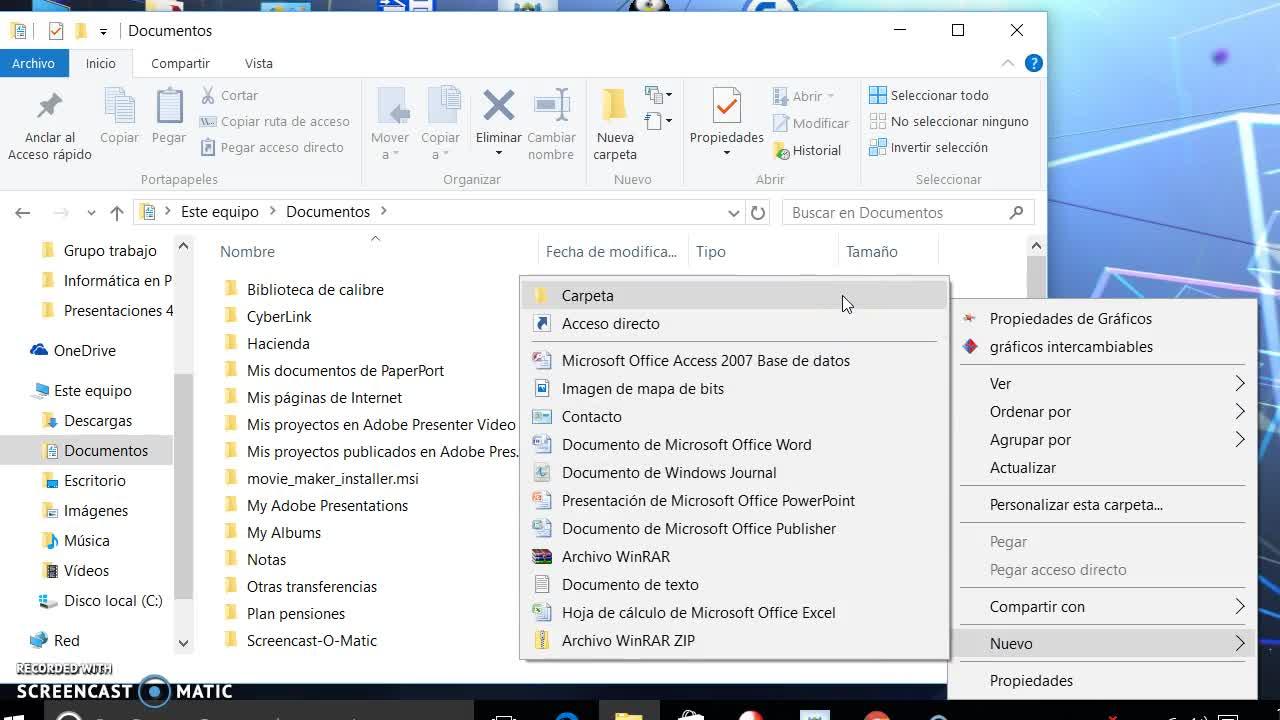Click No seleccionar ninguno
Screen dimensions: 1280x720
coord(949,121)
